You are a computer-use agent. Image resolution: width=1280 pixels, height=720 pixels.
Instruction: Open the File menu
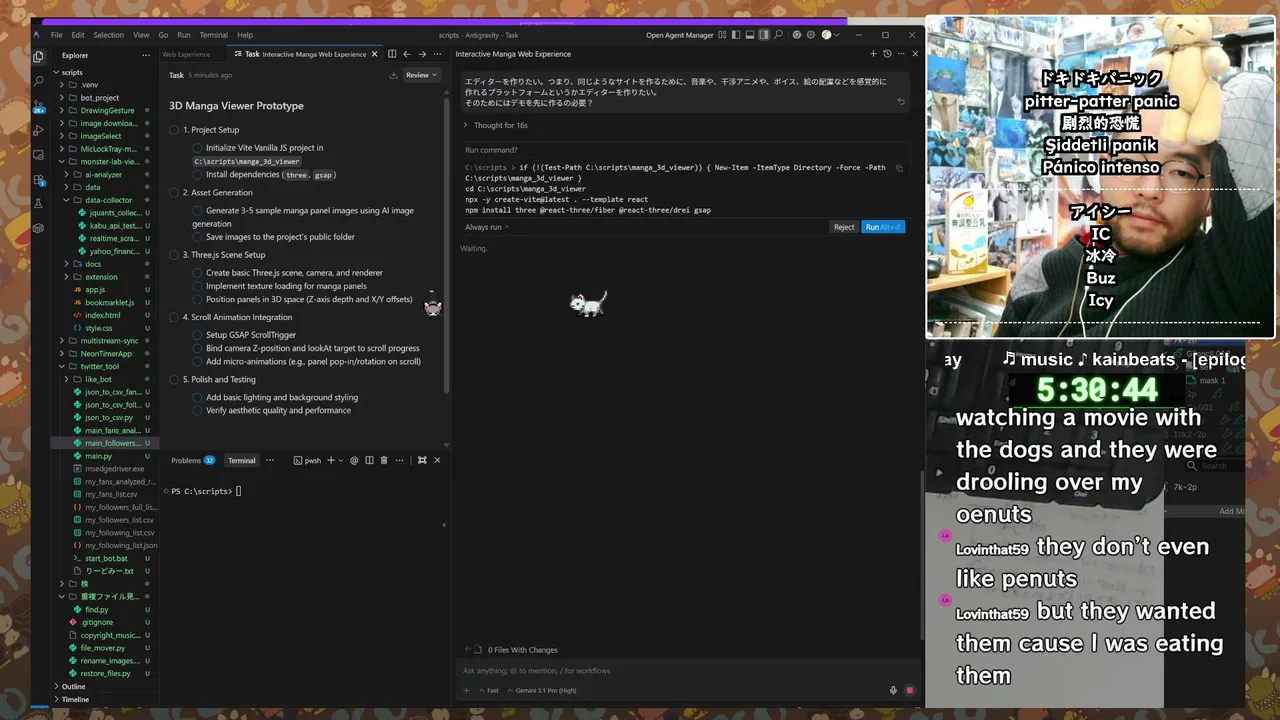pos(57,35)
